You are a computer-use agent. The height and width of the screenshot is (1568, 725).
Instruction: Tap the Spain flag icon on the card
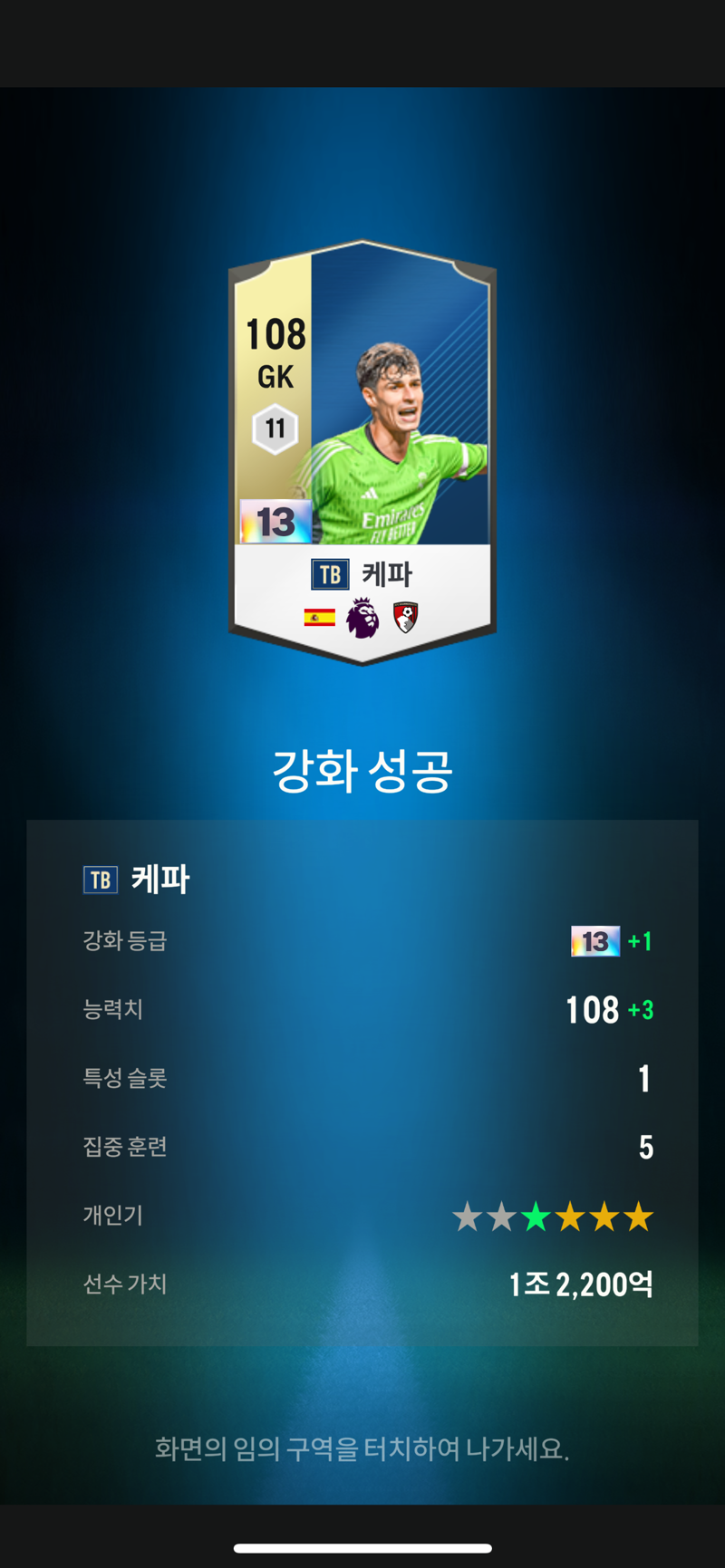[x=319, y=619]
